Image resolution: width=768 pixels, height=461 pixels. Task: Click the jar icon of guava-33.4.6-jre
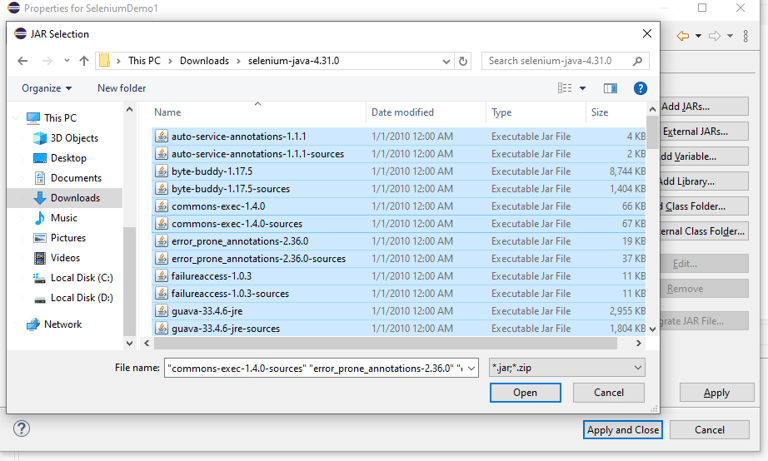pos(162,311)
